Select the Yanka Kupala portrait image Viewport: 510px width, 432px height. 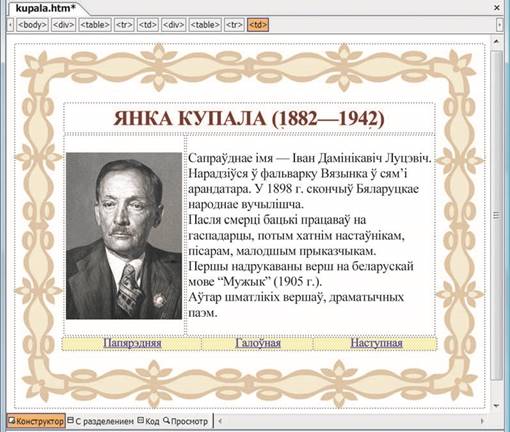coord(124,236)
